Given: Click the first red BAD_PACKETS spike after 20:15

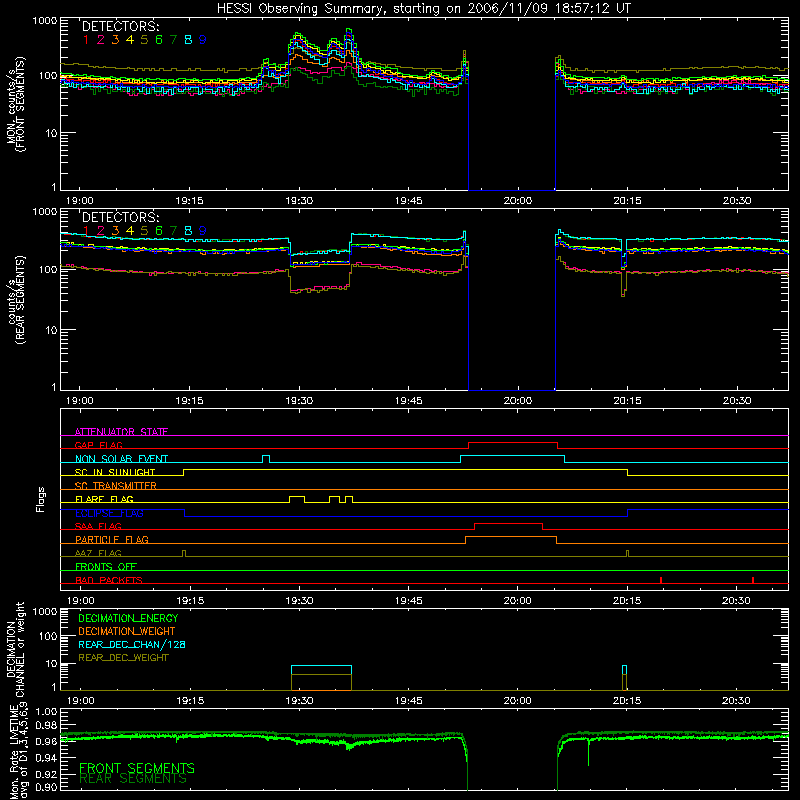Looking at the screenshot, I should tap(661, 580).
